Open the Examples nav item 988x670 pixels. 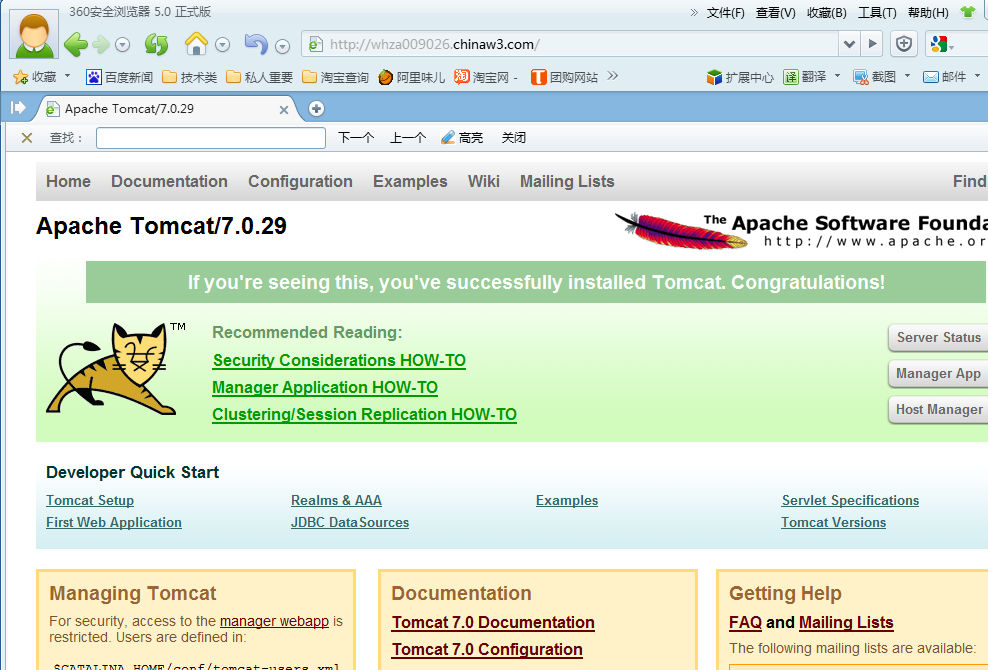tap(410, 182)
